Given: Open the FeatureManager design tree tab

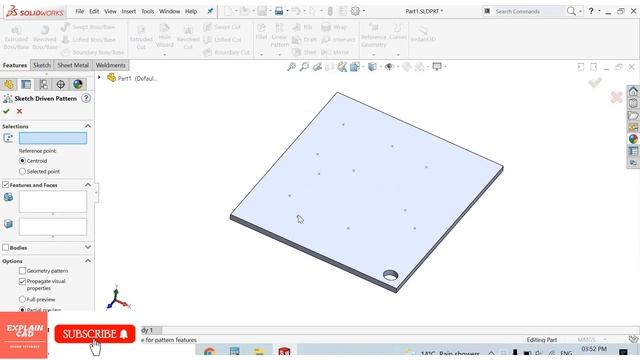Looking at the screenshot, I should click(x=9, y=84).
